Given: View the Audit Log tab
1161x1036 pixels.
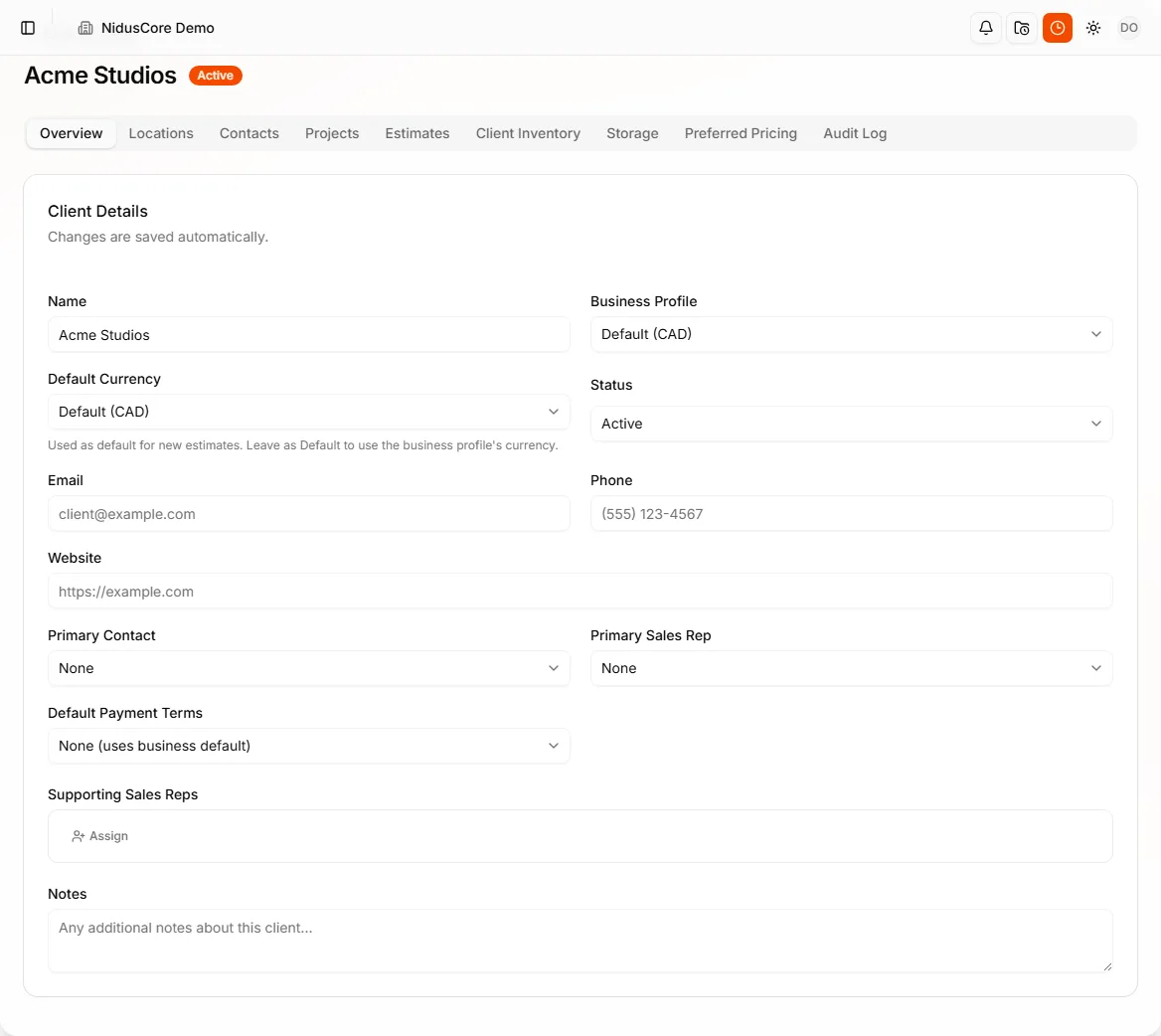Looking at the screenshot, I should click(x=855, y=133).
